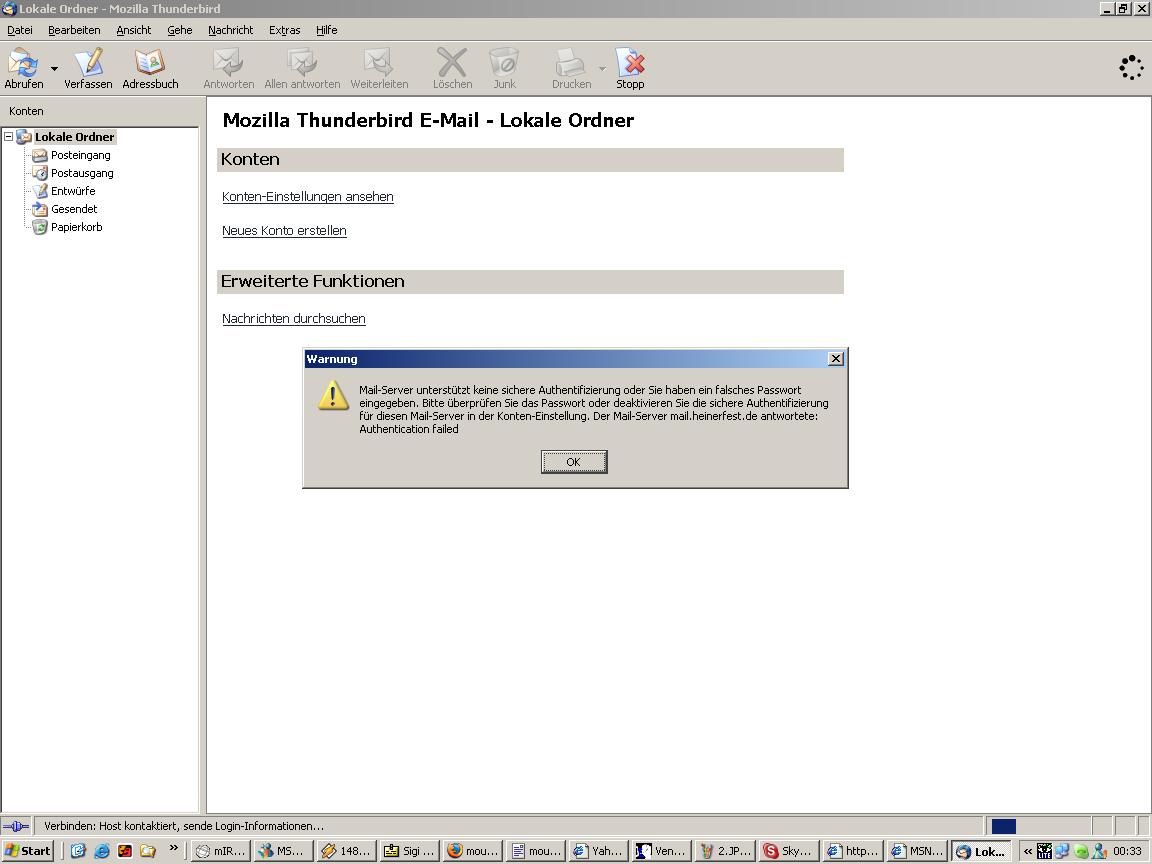Open the Datei menu

pos(20,30)
